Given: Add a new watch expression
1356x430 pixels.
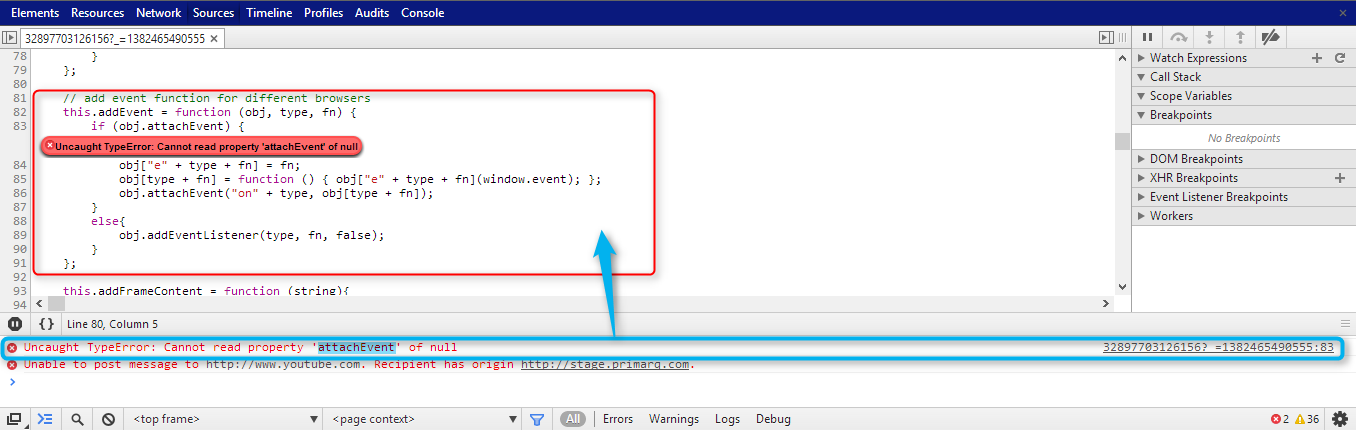Looking at the screenshot, I should click(1317, 58).
